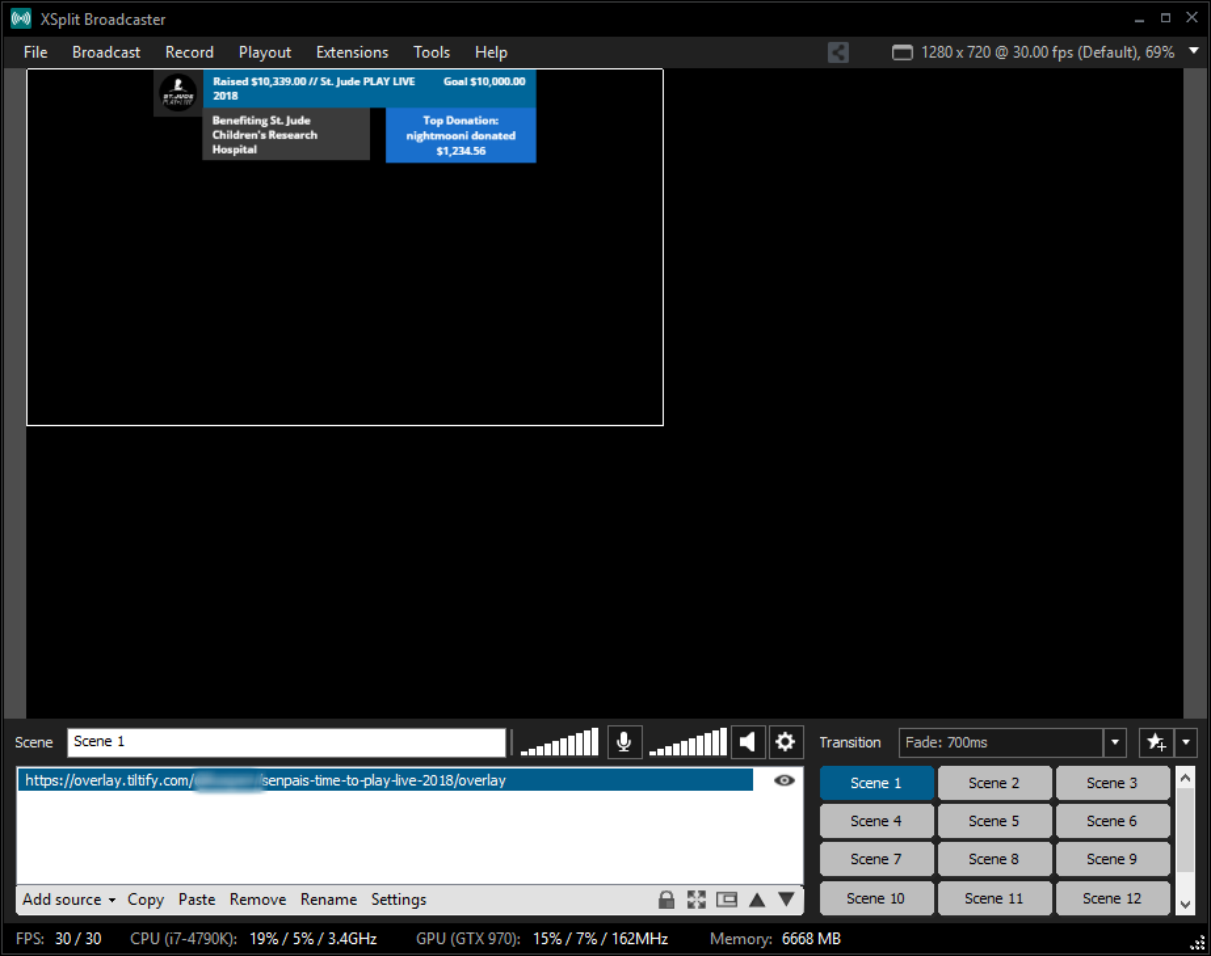The image size is (1211, 956).
Task: Open the Broadcast menu
Action: pyautogui.click(x=106, y=52)
